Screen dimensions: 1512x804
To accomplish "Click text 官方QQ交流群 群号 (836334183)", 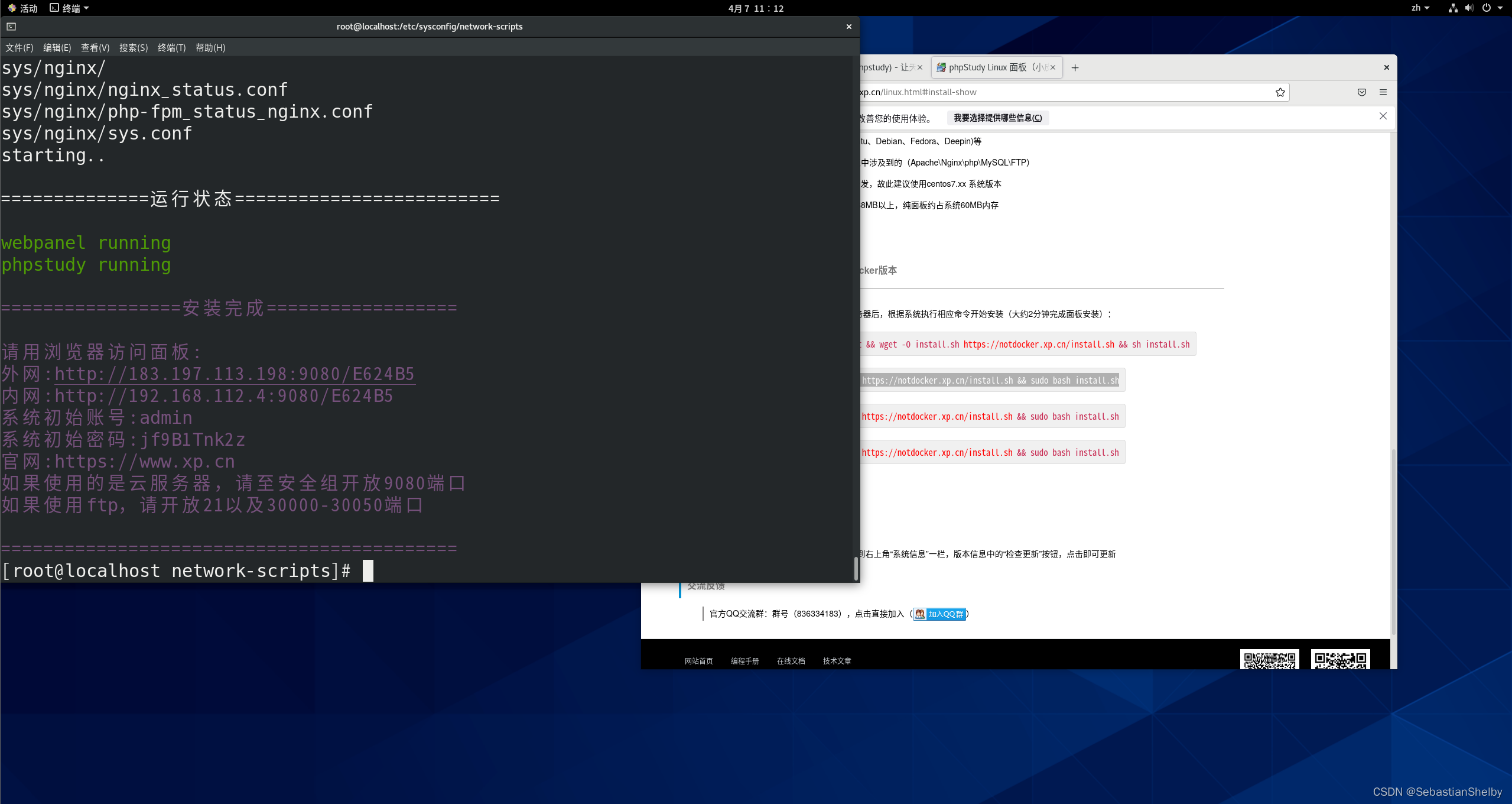I will [x=775, y=614].
